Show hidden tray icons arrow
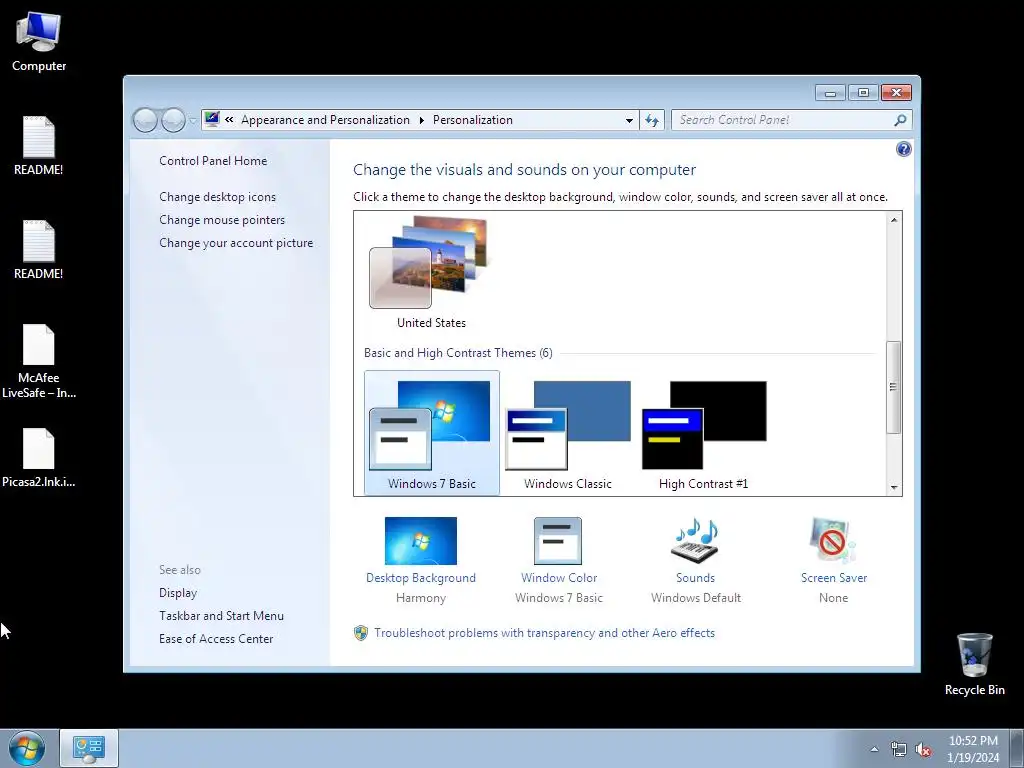Screen dimensions: 1024x768 (x=874, y=749)
